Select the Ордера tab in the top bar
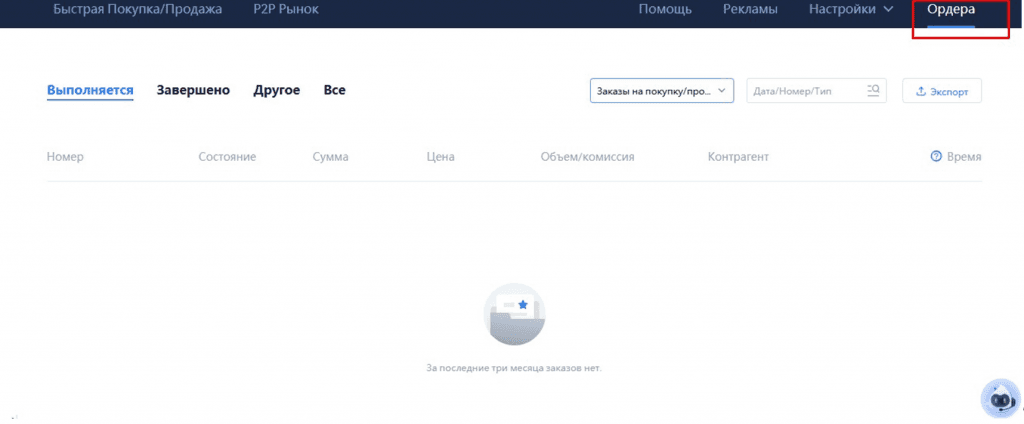This screenshot has height=424, width=1024. 951,9
